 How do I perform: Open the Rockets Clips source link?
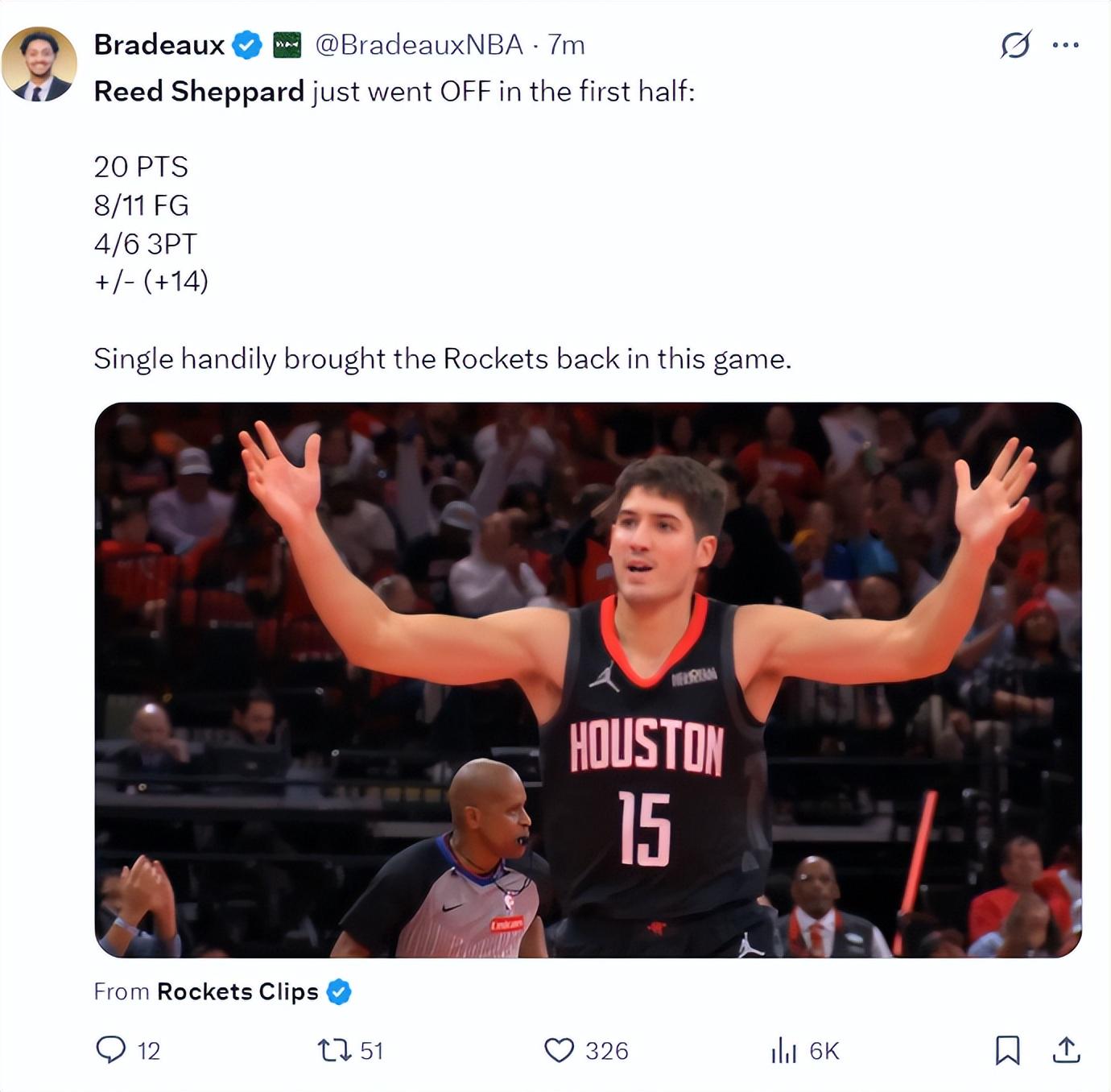coord(237,991)
